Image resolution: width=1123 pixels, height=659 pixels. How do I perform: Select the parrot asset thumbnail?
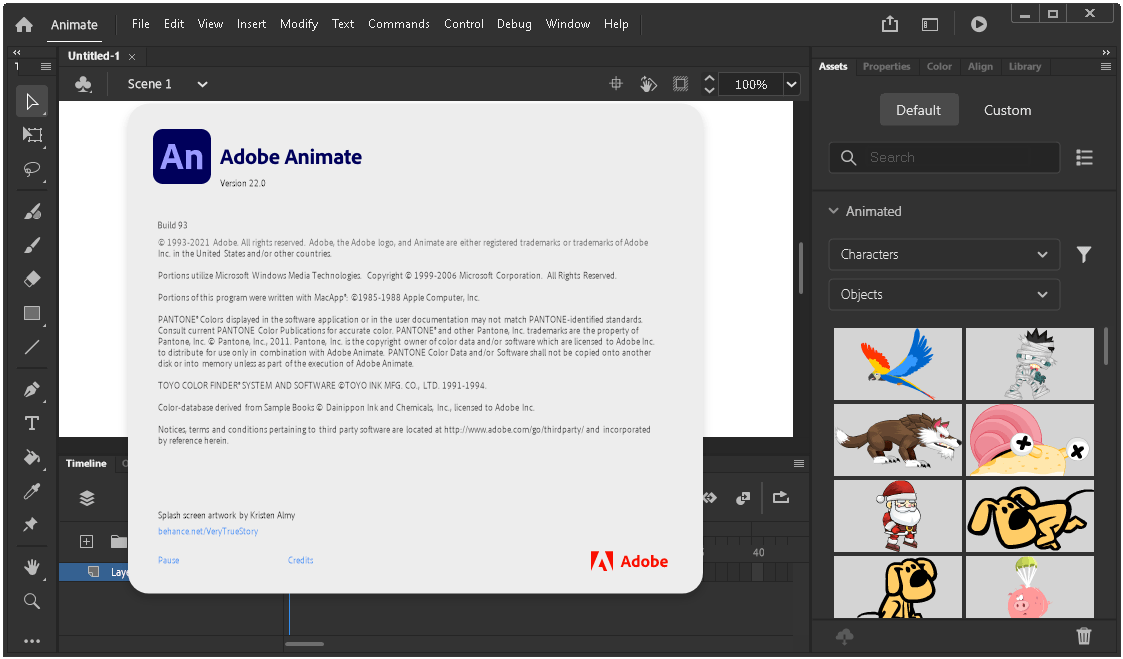(x=897, y=364)
